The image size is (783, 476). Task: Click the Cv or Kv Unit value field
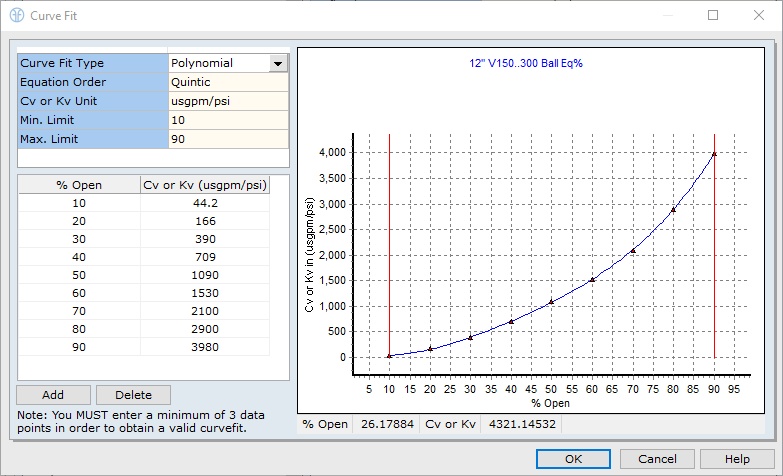pyautogui.click(x=228, y=101)
